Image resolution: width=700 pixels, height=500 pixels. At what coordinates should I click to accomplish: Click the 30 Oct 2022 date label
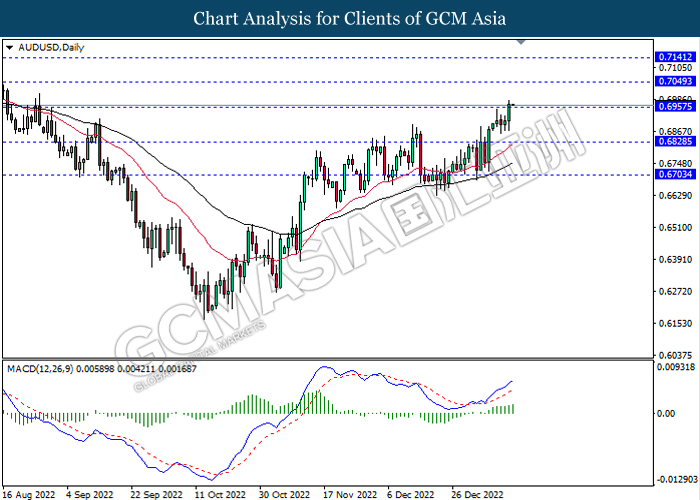pyautogui.click(x=285, y=495)
